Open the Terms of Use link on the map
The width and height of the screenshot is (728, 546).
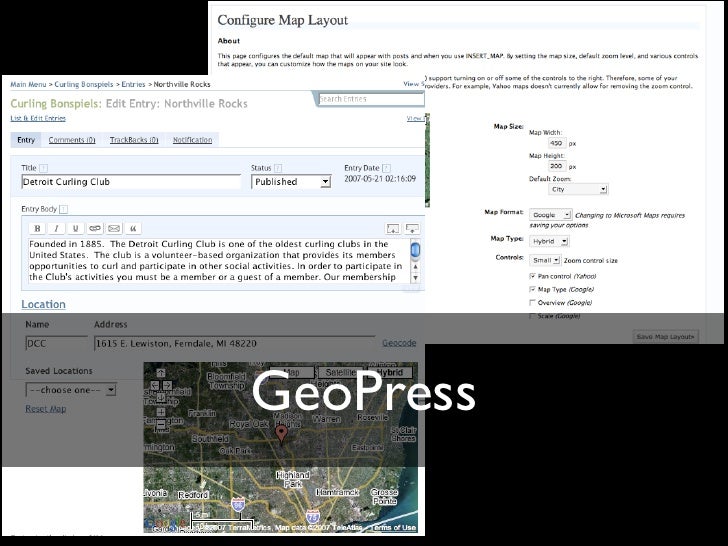tap(394, 528)
